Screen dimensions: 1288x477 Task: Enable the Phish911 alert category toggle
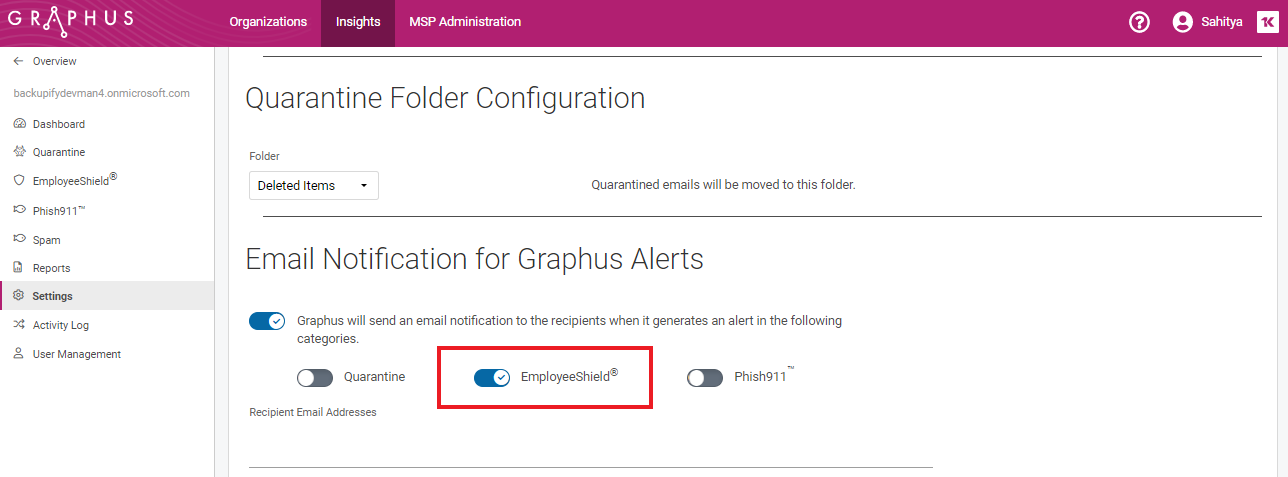(705, 378)
